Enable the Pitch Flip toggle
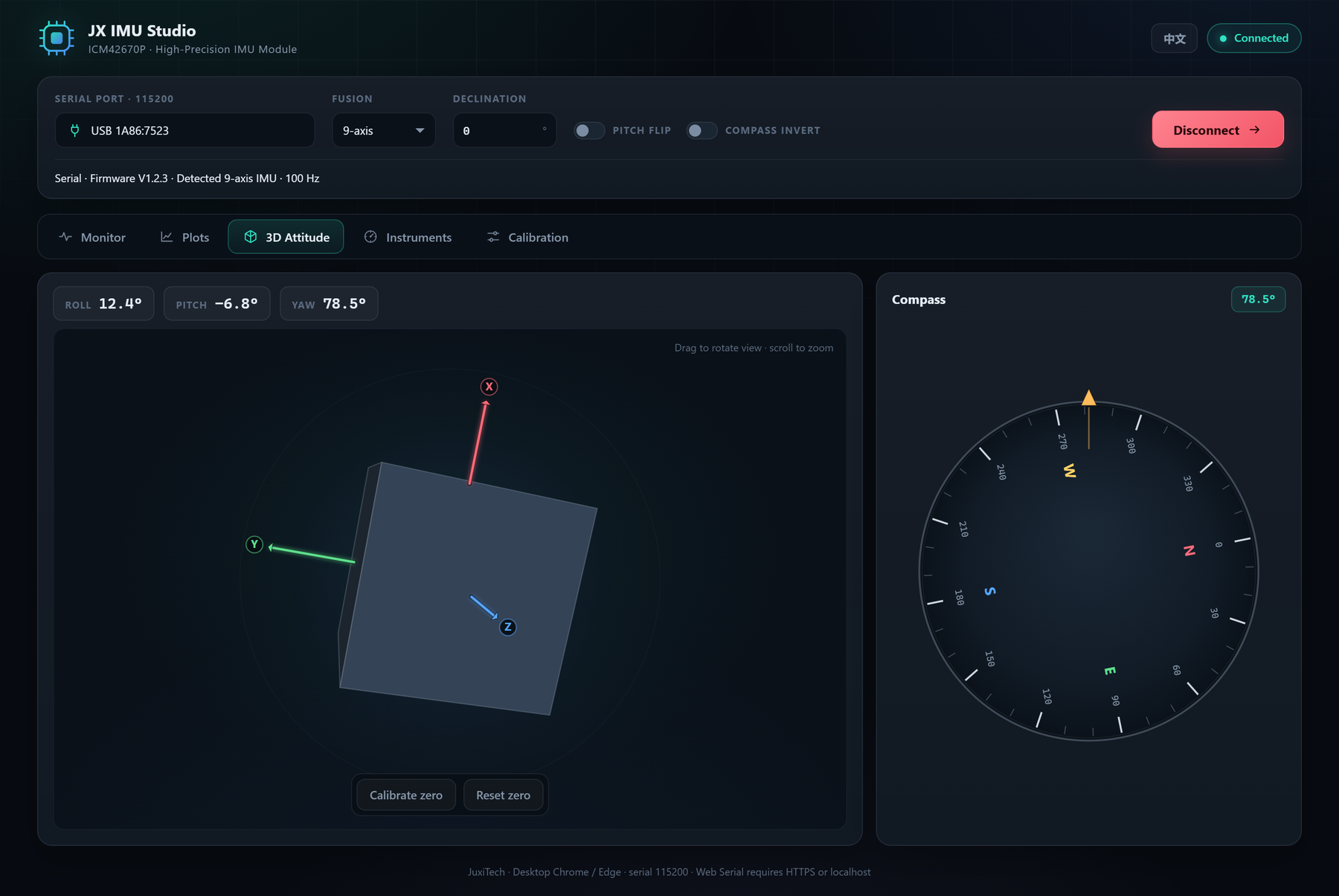 [x=589, y=130]
